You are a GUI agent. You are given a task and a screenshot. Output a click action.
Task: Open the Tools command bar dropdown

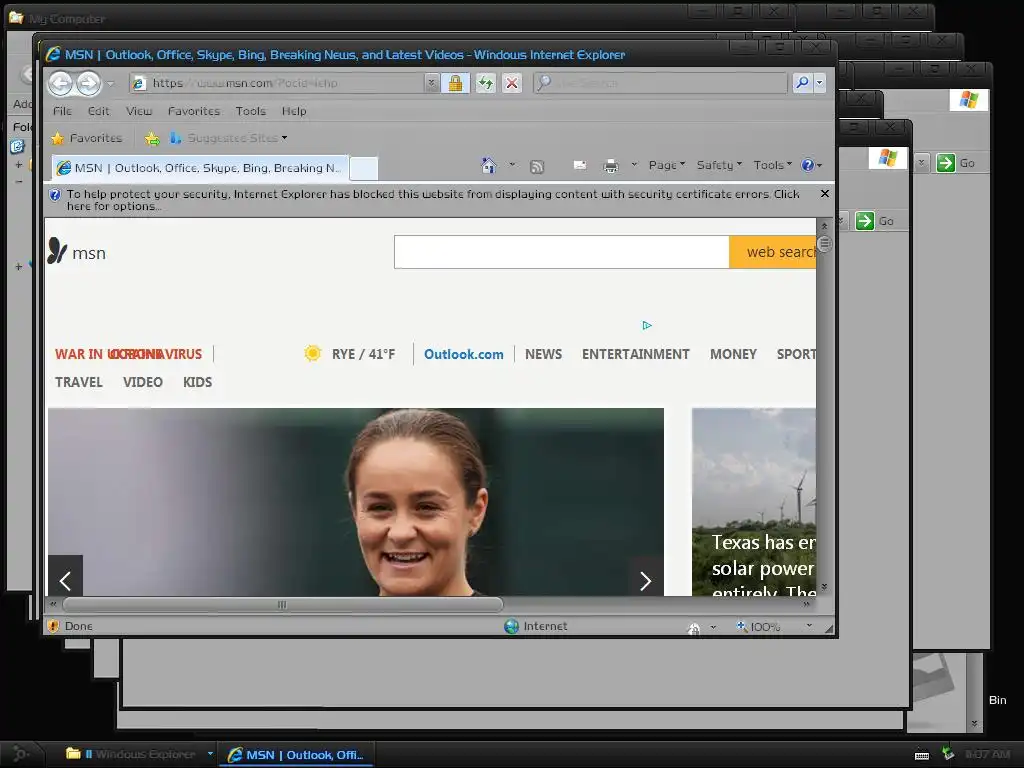(772, 165)
